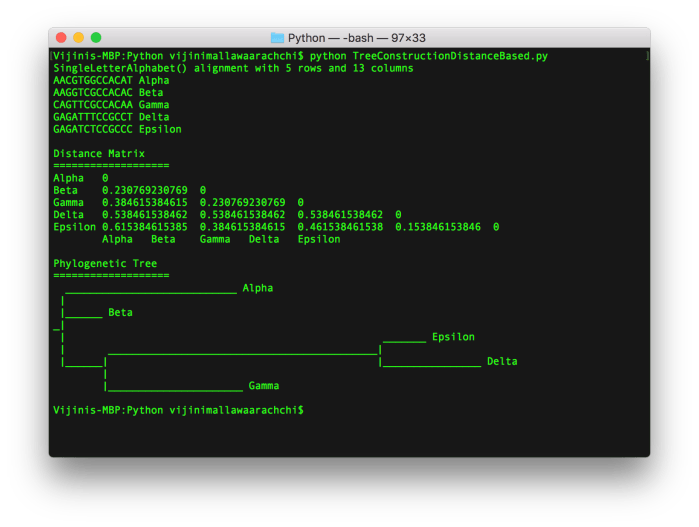Click the Beta leaf label in tree

[120, 313]
